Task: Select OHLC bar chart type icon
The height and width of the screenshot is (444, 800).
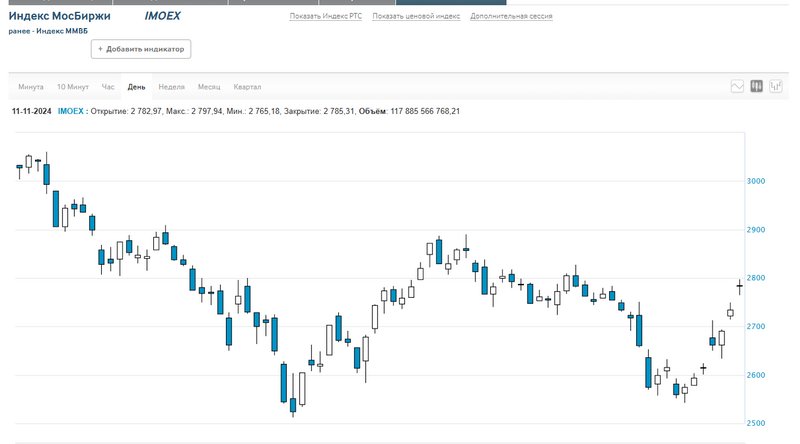Action: 776,87
